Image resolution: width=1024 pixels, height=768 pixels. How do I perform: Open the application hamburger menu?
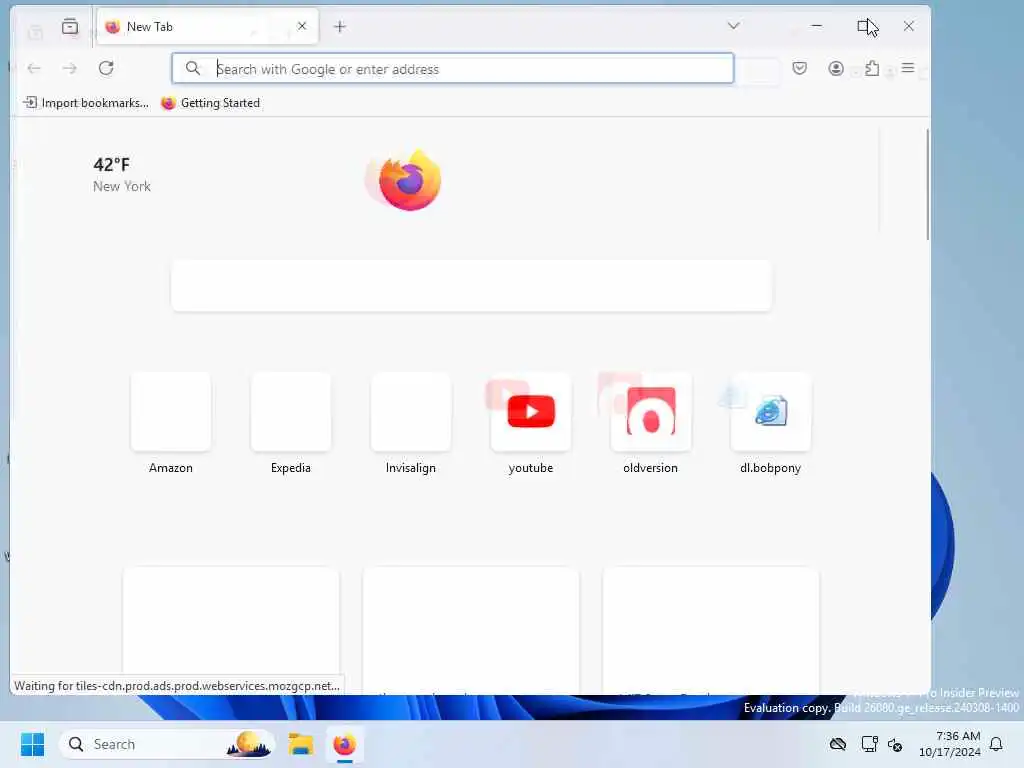pos(908,68)
